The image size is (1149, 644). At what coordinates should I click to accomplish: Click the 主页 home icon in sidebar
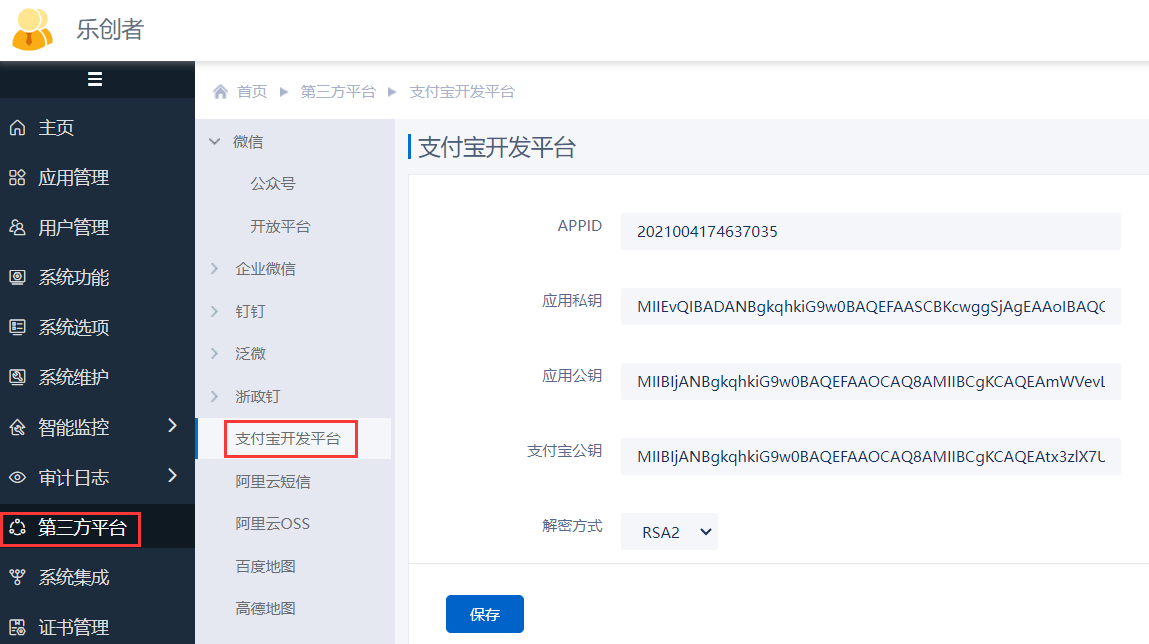coord(17,128)
